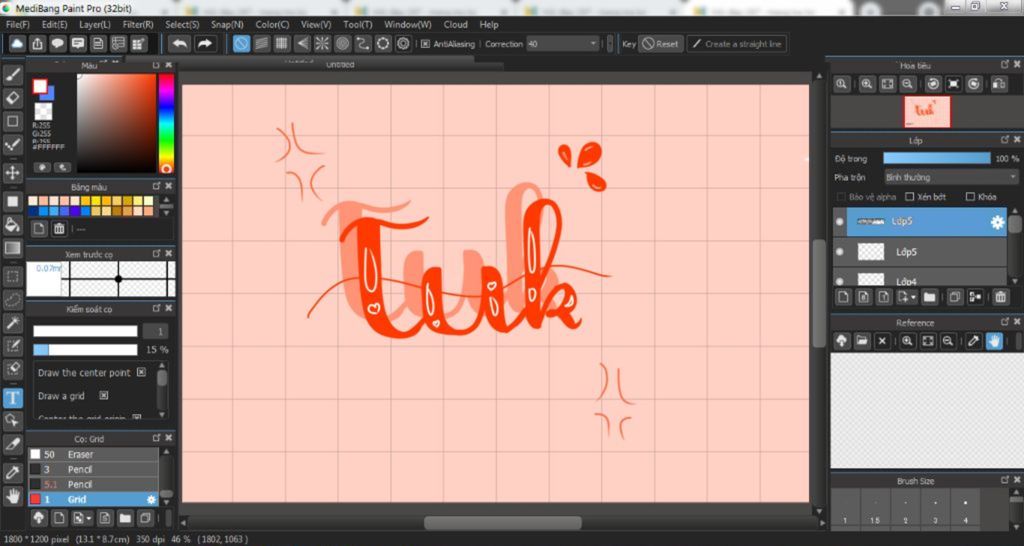This screenshot has height=546, width=1024.
Task: Open the Cloud menu
Action: [455, 24]
